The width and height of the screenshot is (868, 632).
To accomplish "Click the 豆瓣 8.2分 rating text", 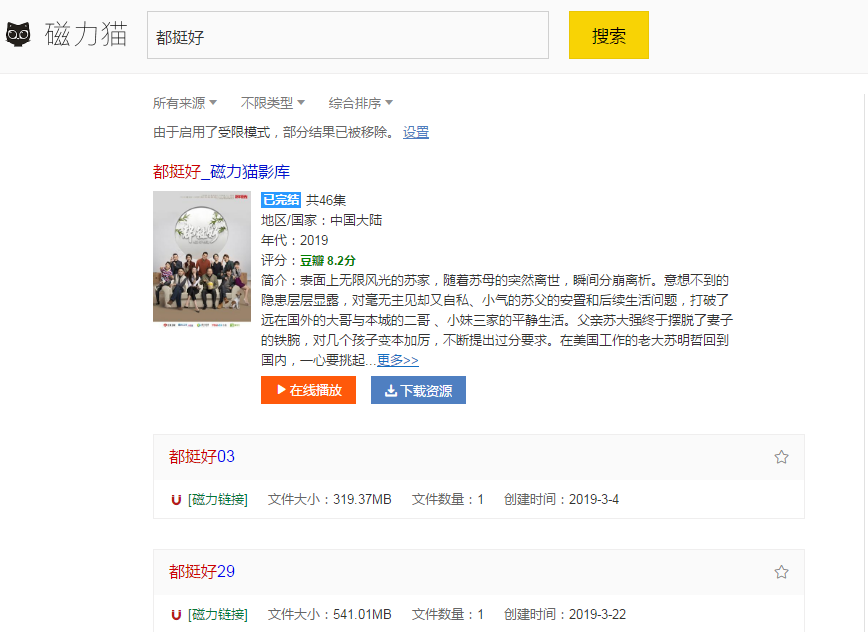I will (328, 261).
